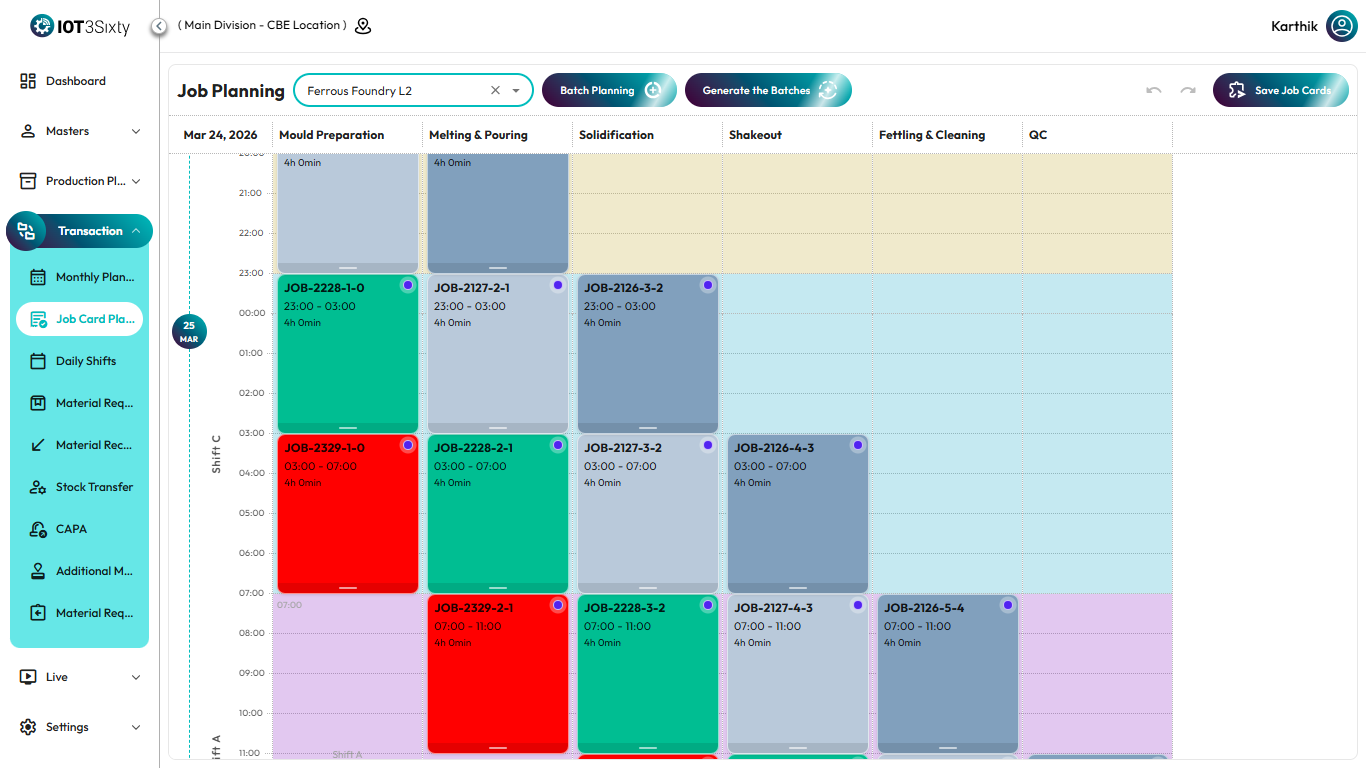Click the location pin icon beside CBE Location
The height and width of the screenshot is (768, 1366).
tap(363, 26)
